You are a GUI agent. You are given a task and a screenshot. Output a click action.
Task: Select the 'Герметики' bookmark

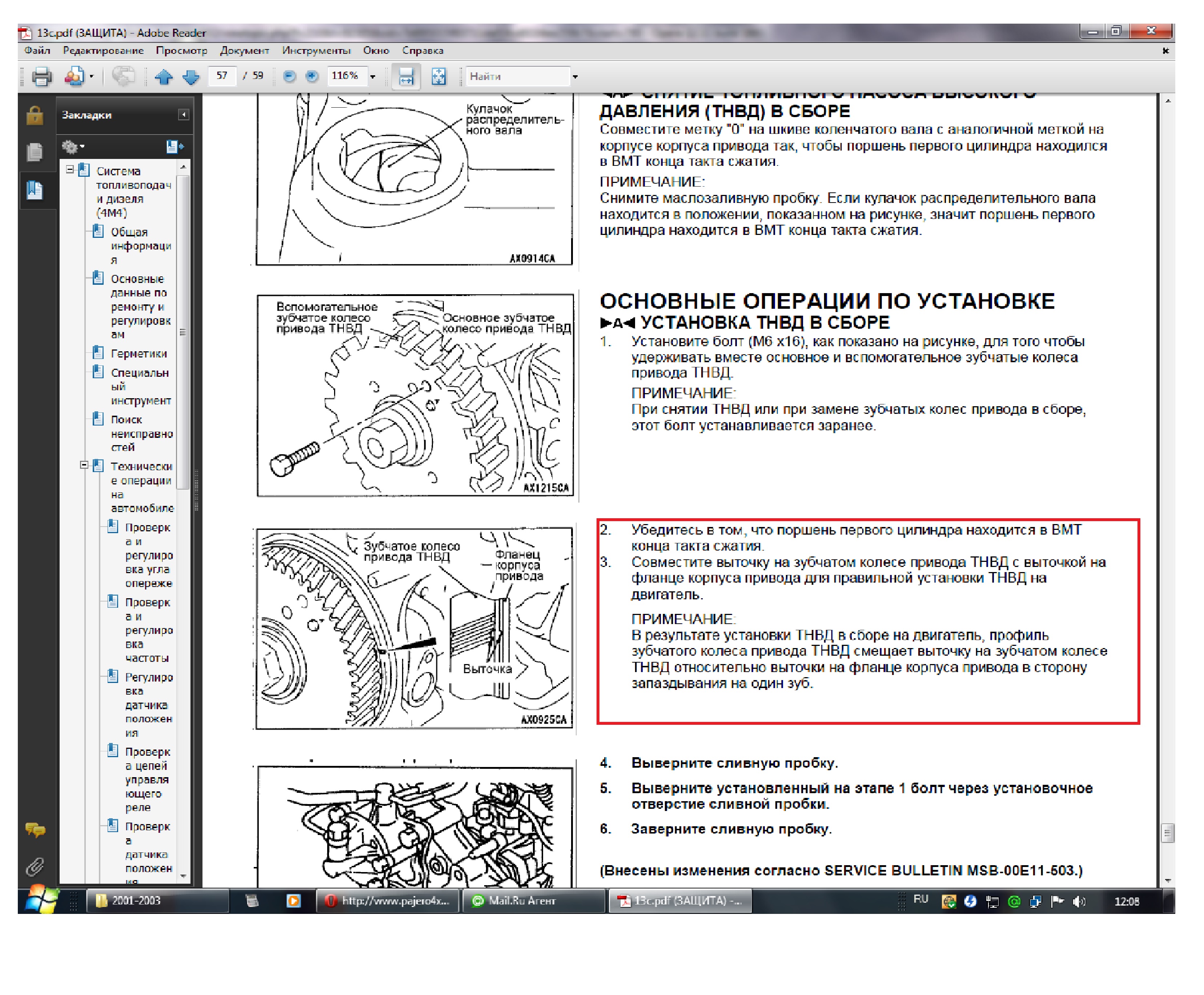click(x=139, y=353)
